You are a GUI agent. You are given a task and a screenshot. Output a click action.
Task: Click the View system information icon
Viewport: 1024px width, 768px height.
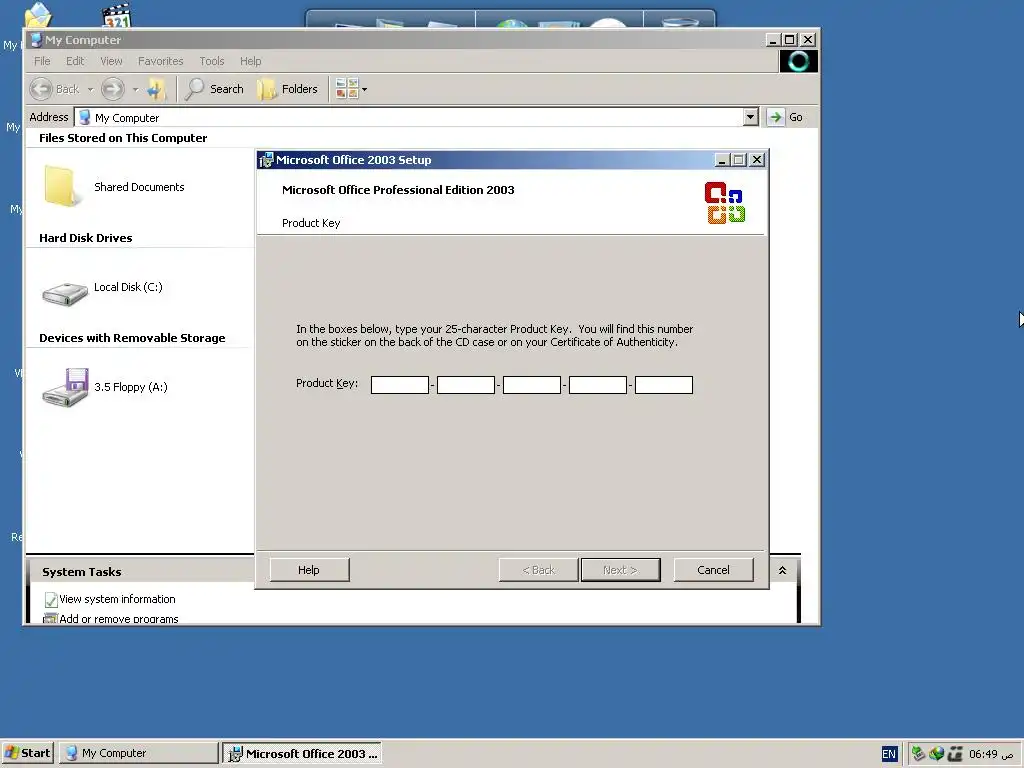pyautogui.click(x=50, y=599)
